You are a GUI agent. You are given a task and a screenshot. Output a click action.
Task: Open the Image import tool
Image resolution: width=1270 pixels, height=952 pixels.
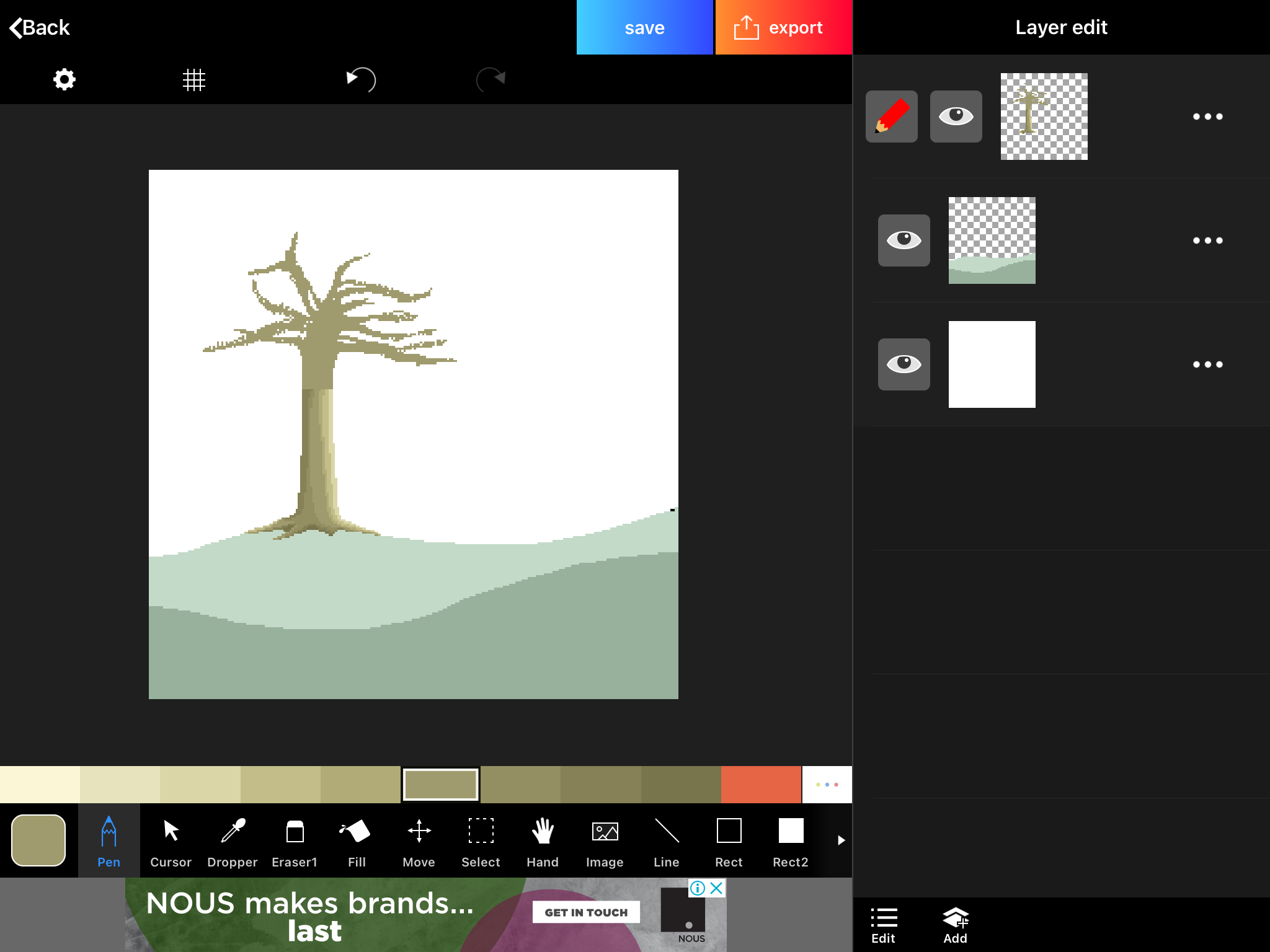(x=605, y=841)
